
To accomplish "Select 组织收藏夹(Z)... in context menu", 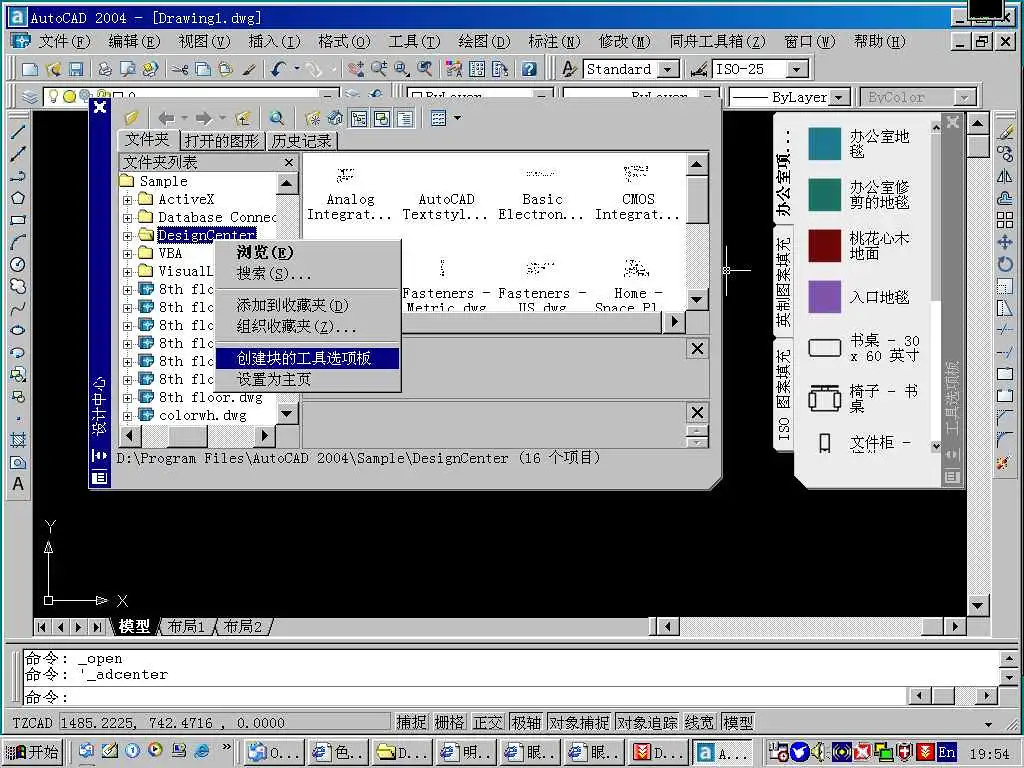I will (308, 326).
